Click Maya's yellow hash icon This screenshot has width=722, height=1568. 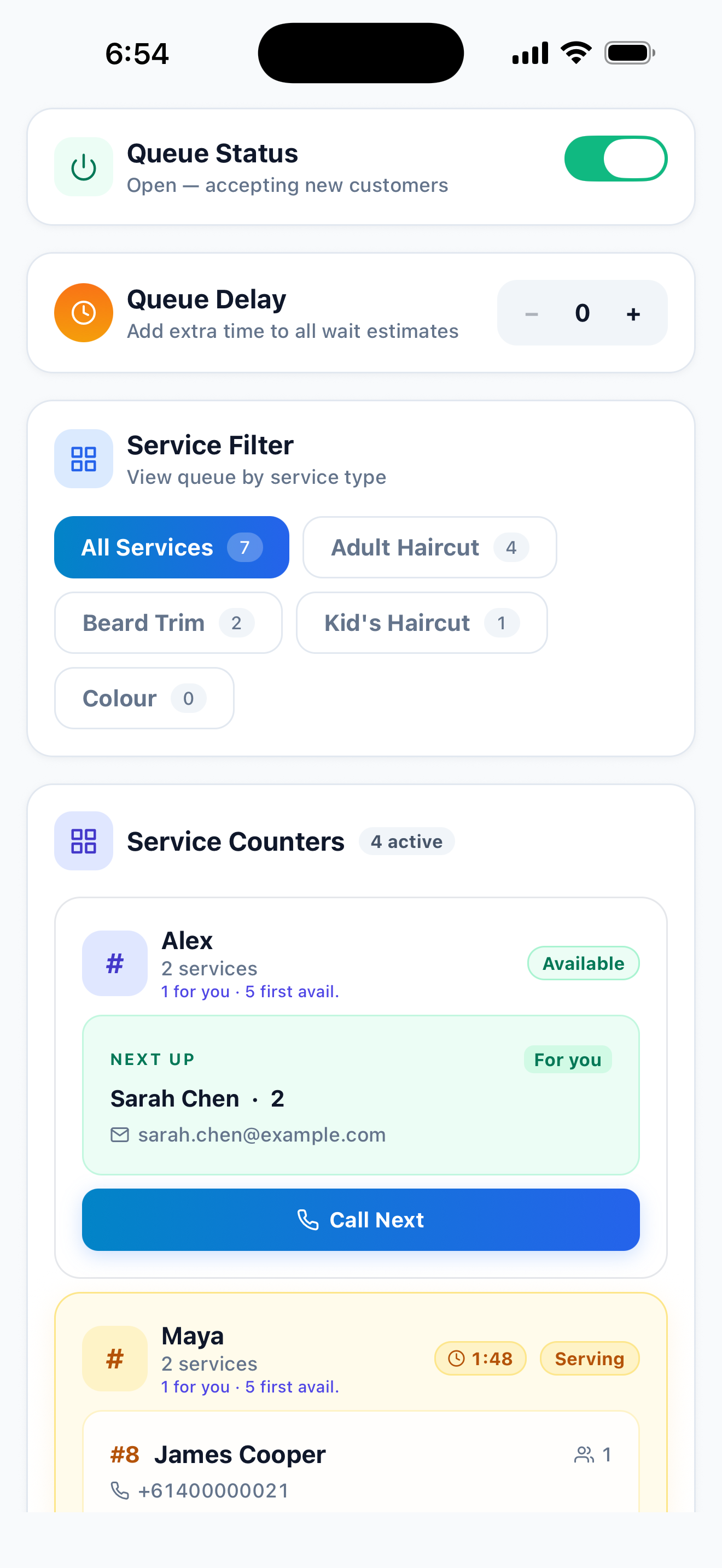click(x=114, y=1359)
